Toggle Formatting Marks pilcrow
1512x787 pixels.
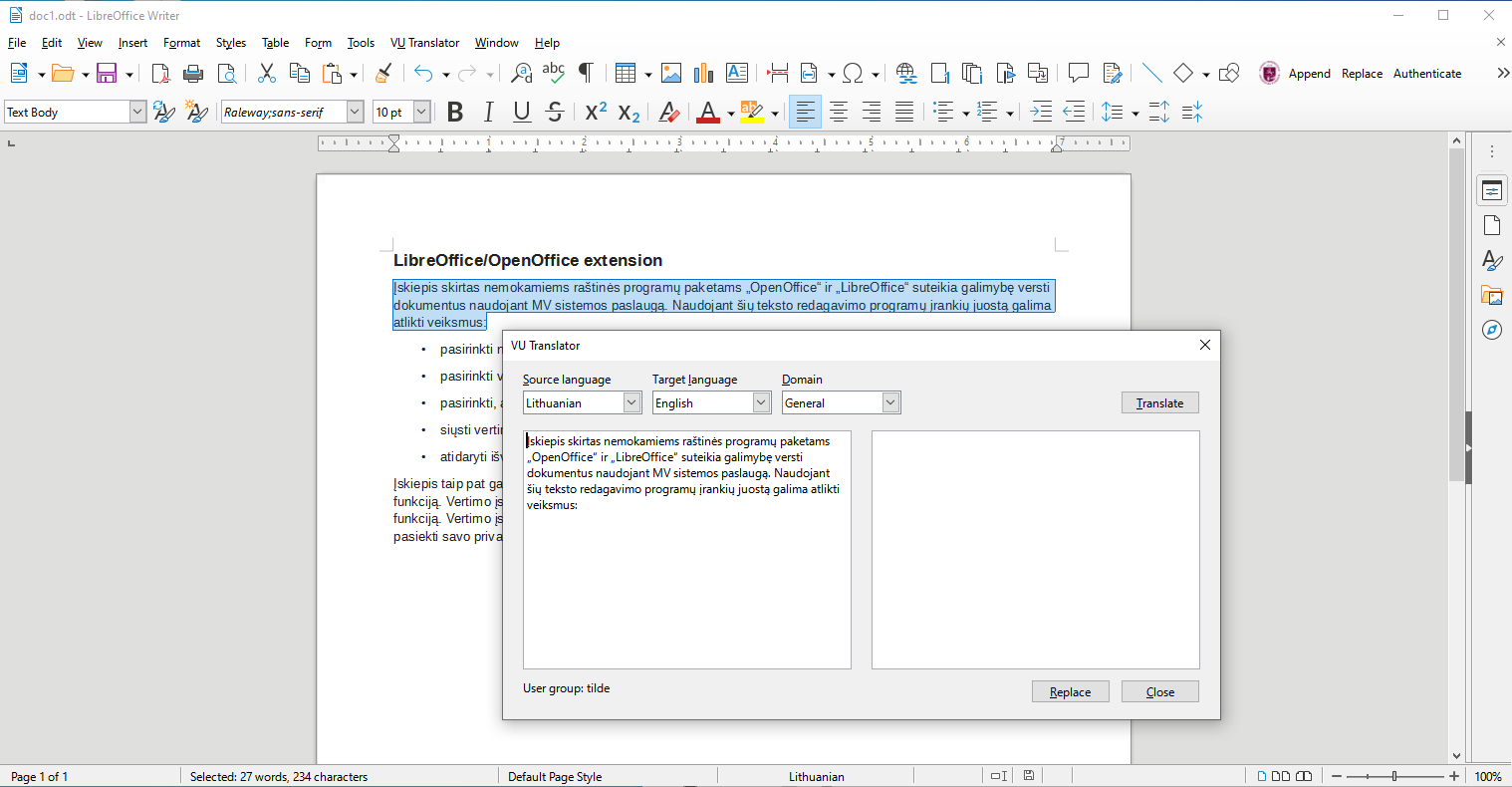tap(586, 73)
